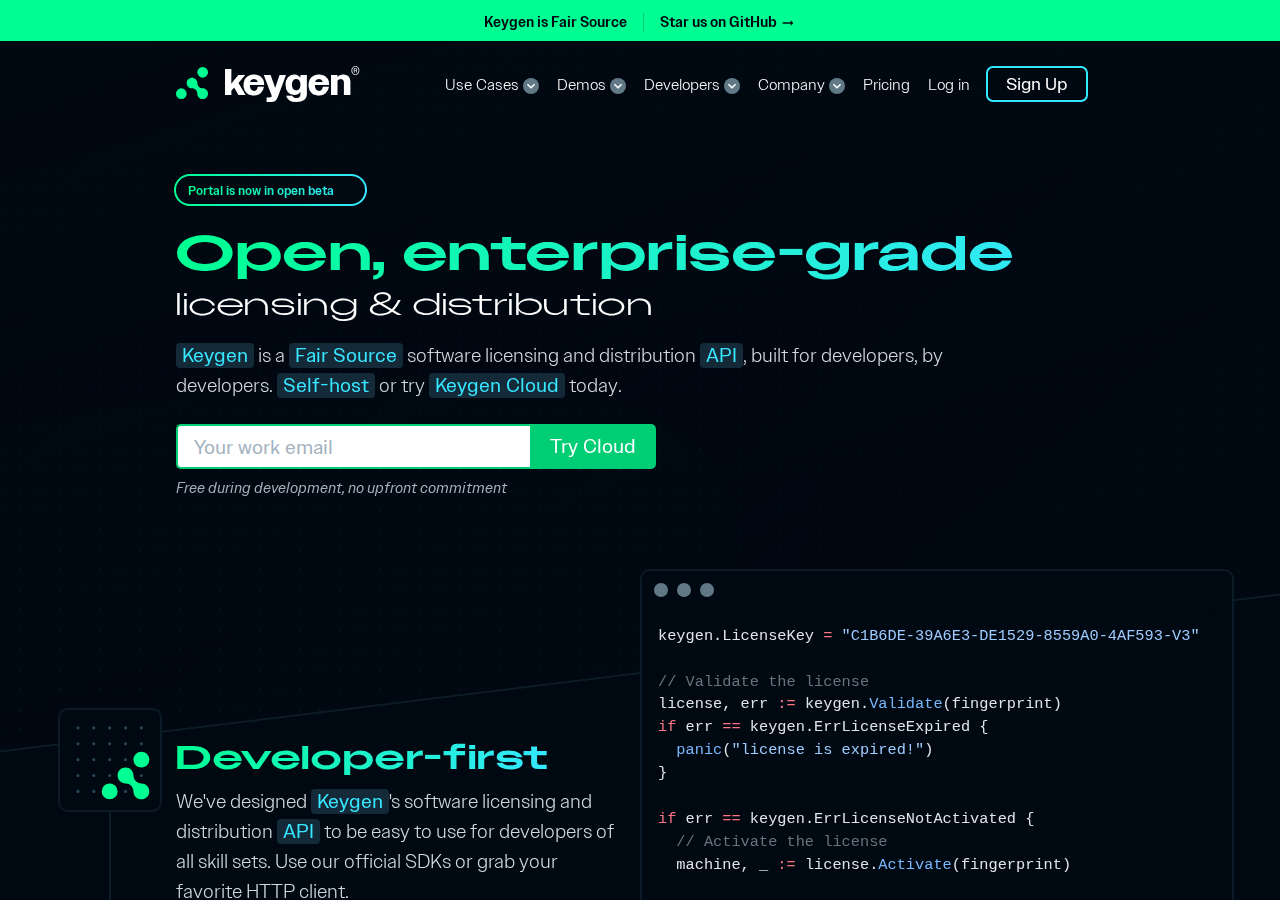Click the third gray dot in the code window

tap(707, 590)
